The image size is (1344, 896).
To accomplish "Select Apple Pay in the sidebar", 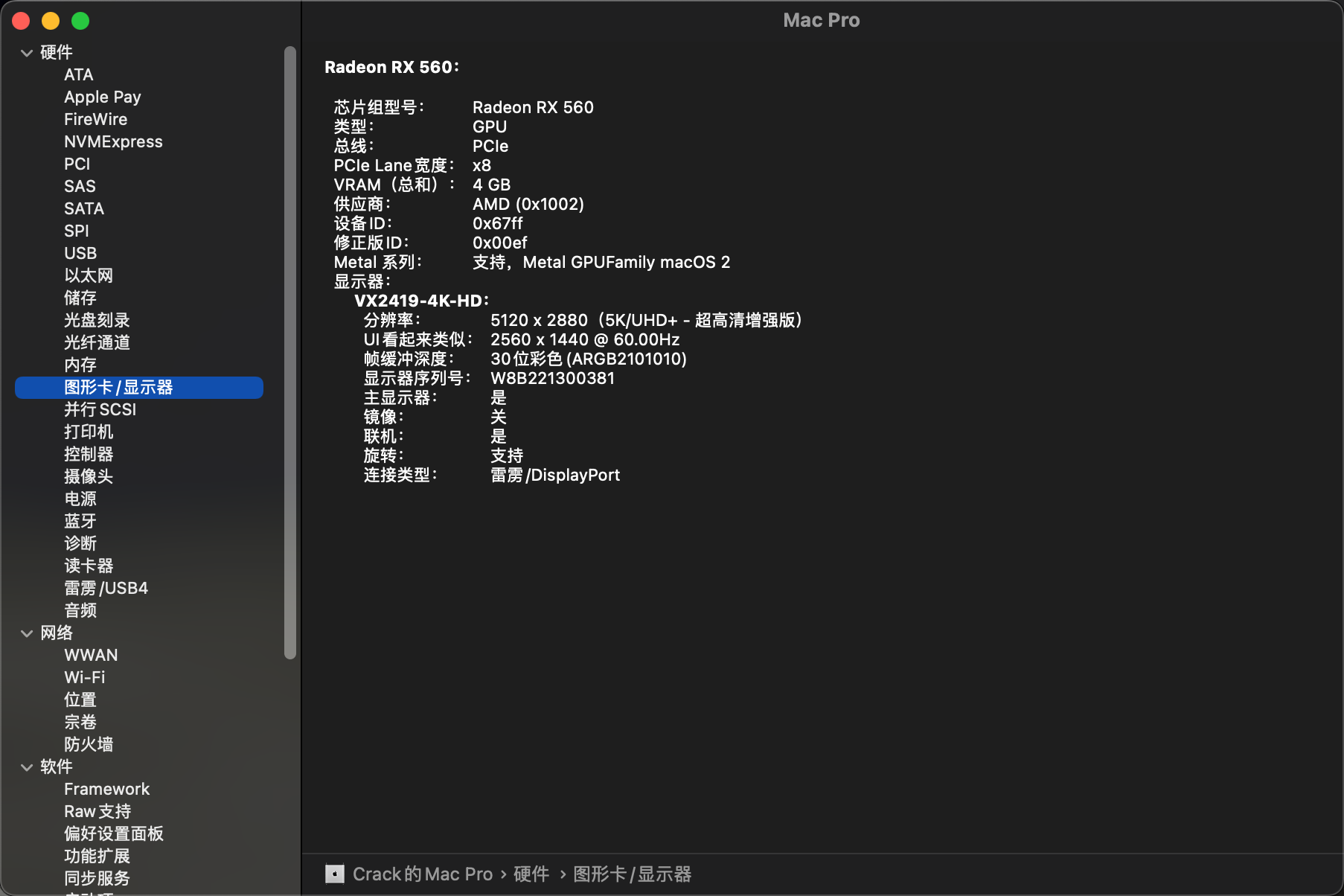I will pyautogui.click(x=102, y=97).
